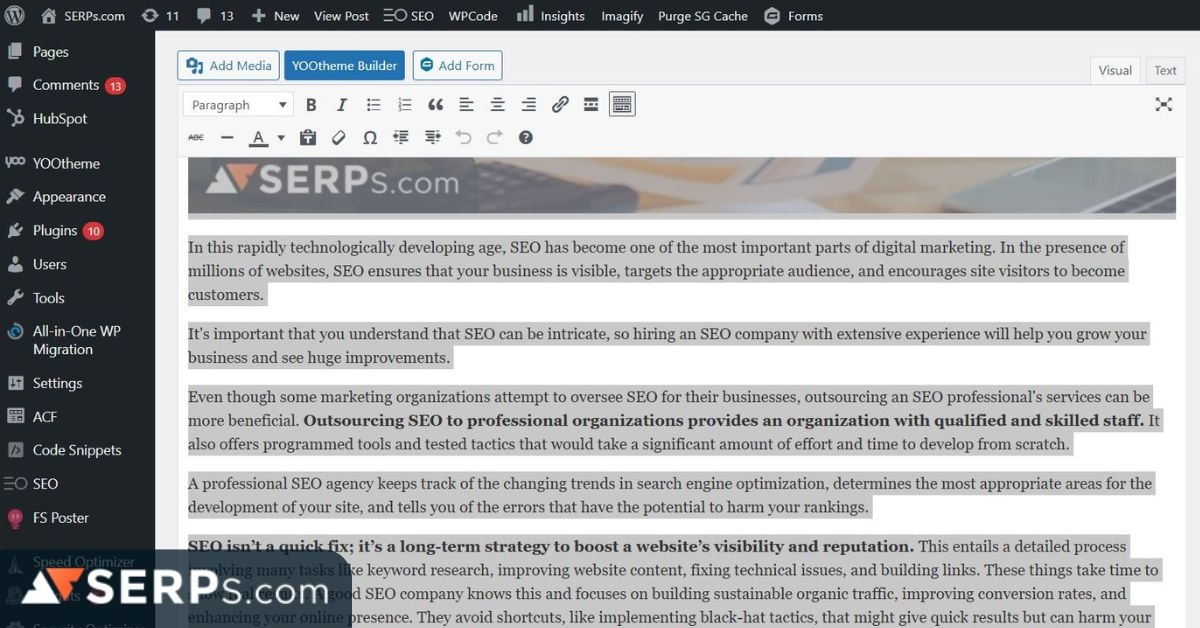
Task: Insert Read More tag
Action: (591, 104)
